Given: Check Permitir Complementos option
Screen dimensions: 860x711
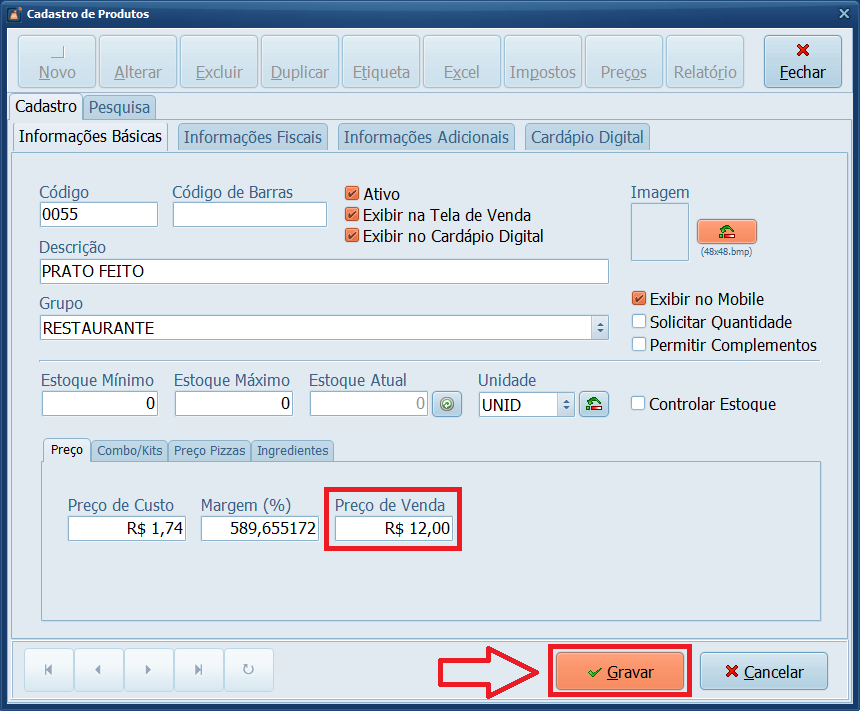Looking at the screenshot, I should (639, 345).
